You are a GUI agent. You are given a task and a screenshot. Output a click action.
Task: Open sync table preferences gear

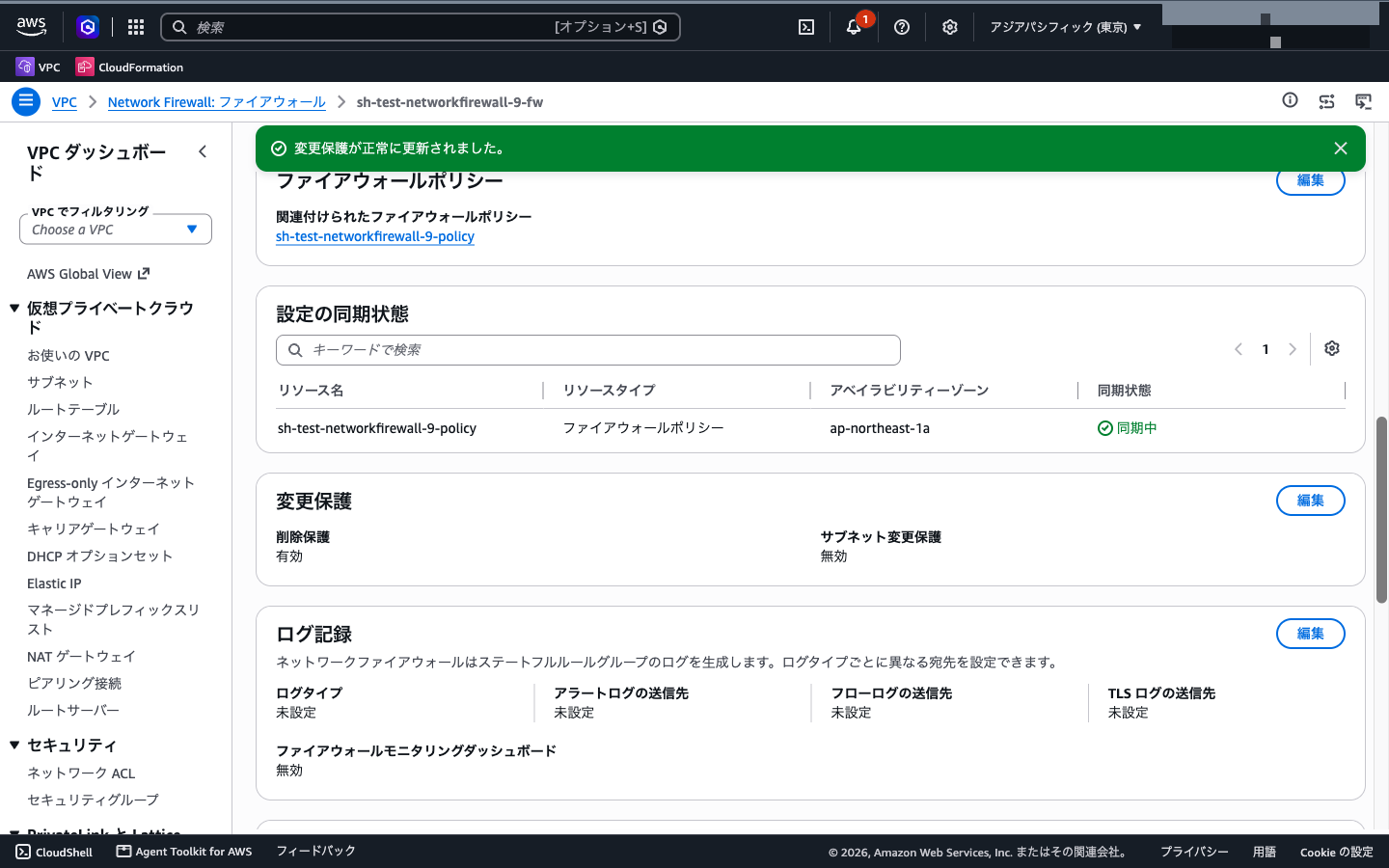(1332, 348)
